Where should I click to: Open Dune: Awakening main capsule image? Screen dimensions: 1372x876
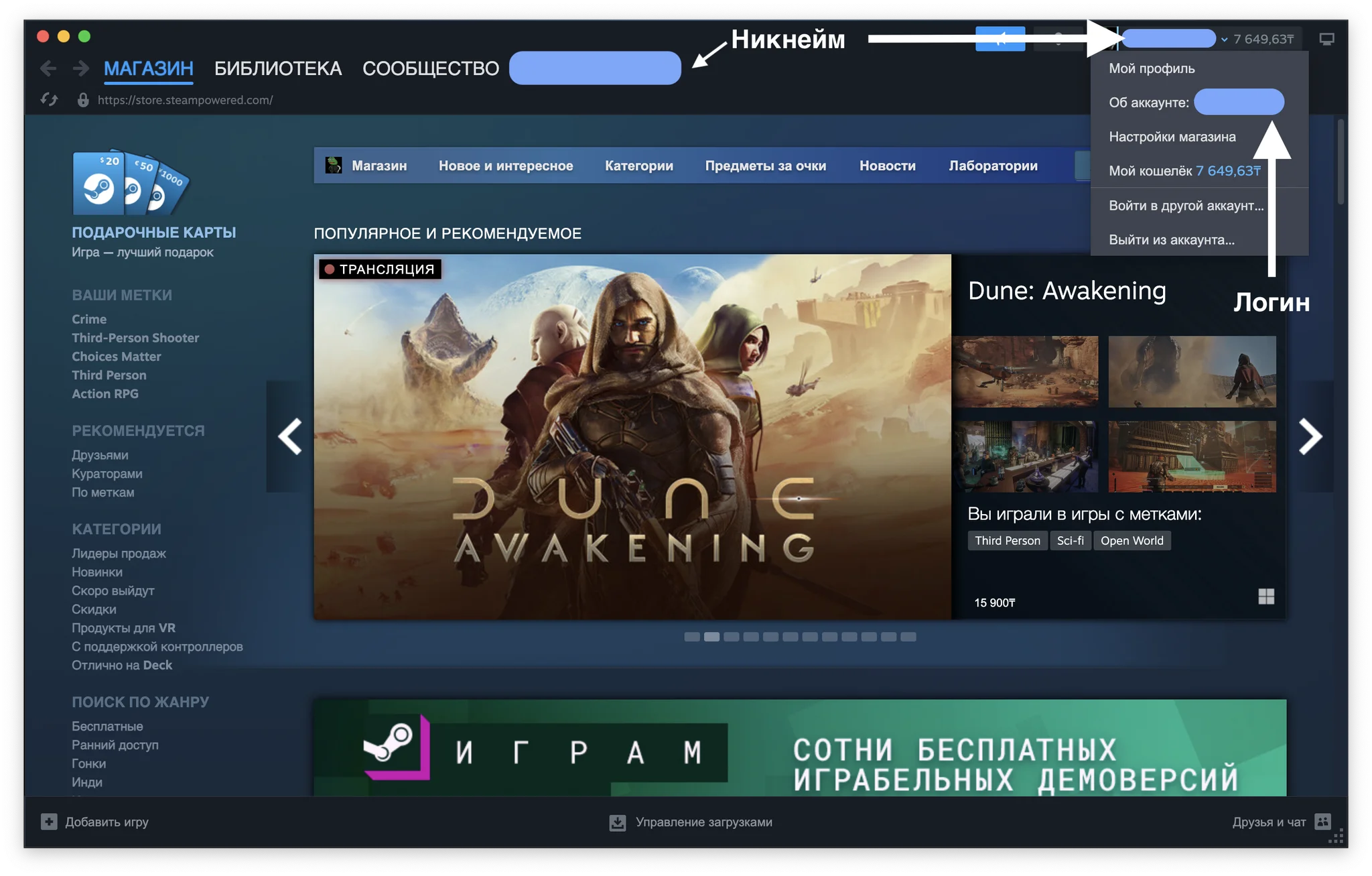coord(632,436)
